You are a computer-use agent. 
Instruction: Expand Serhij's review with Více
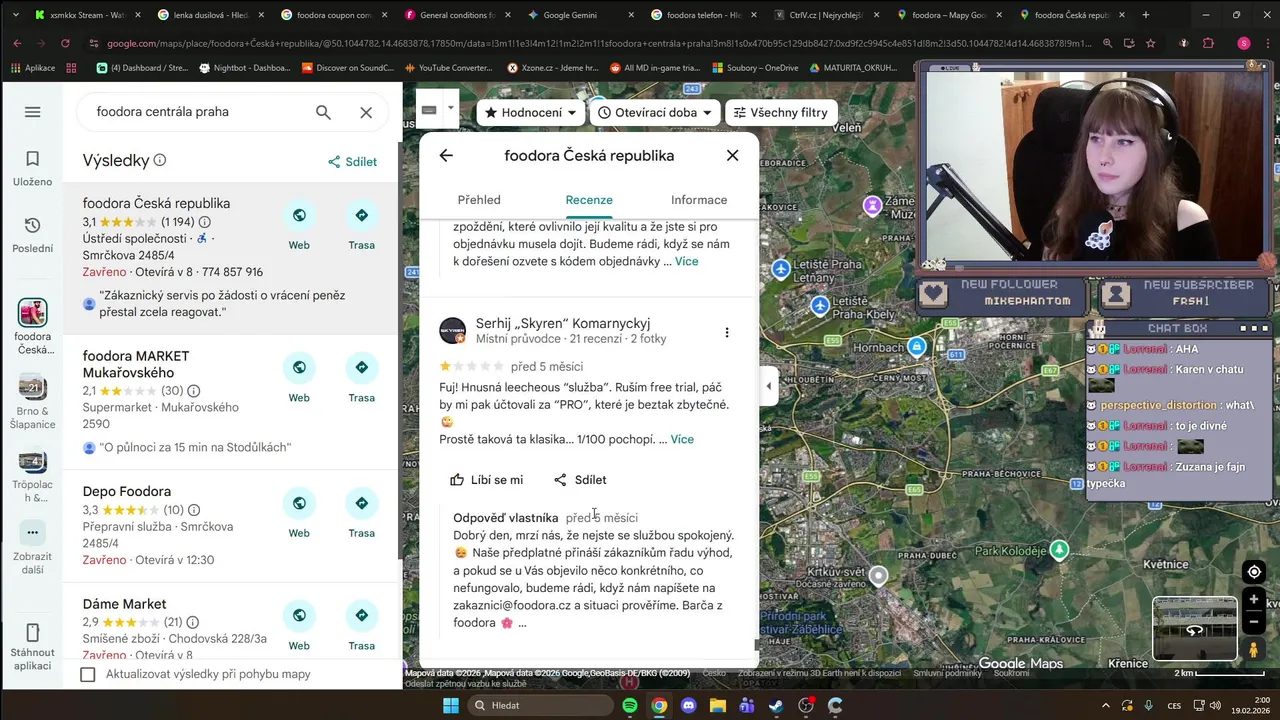point(682,439)
